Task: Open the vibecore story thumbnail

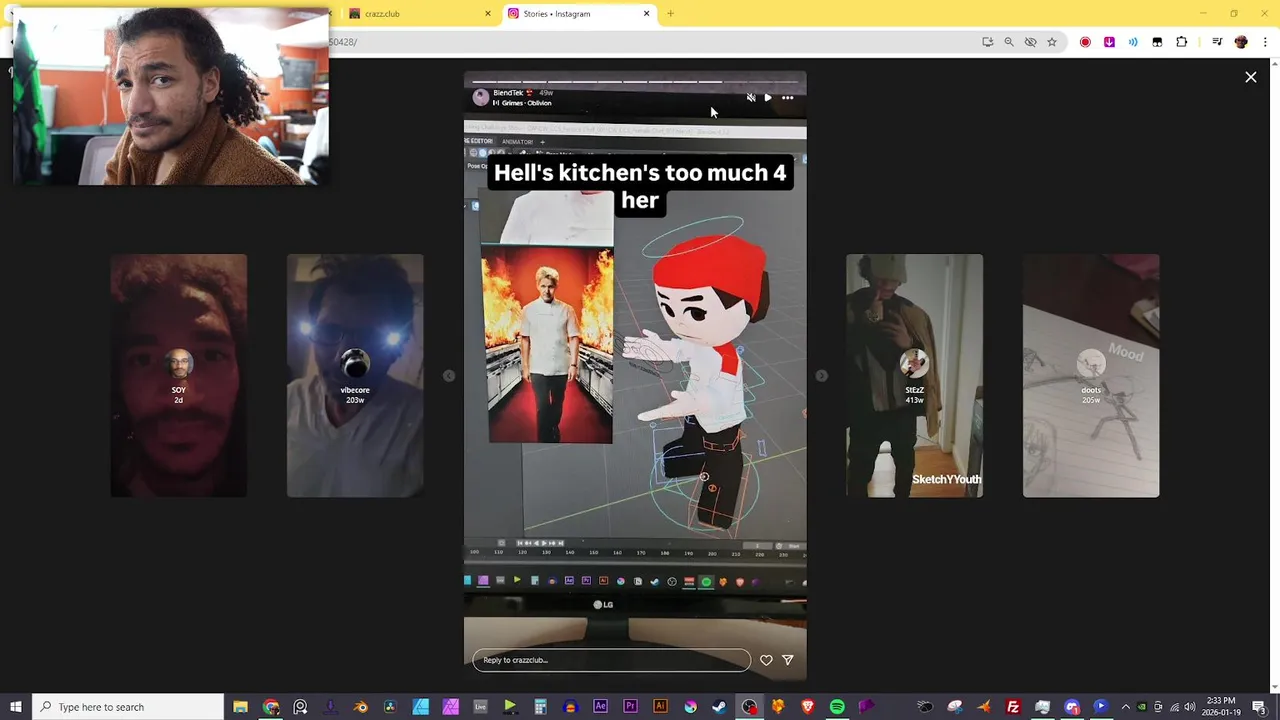Action: tap(355, 375)
